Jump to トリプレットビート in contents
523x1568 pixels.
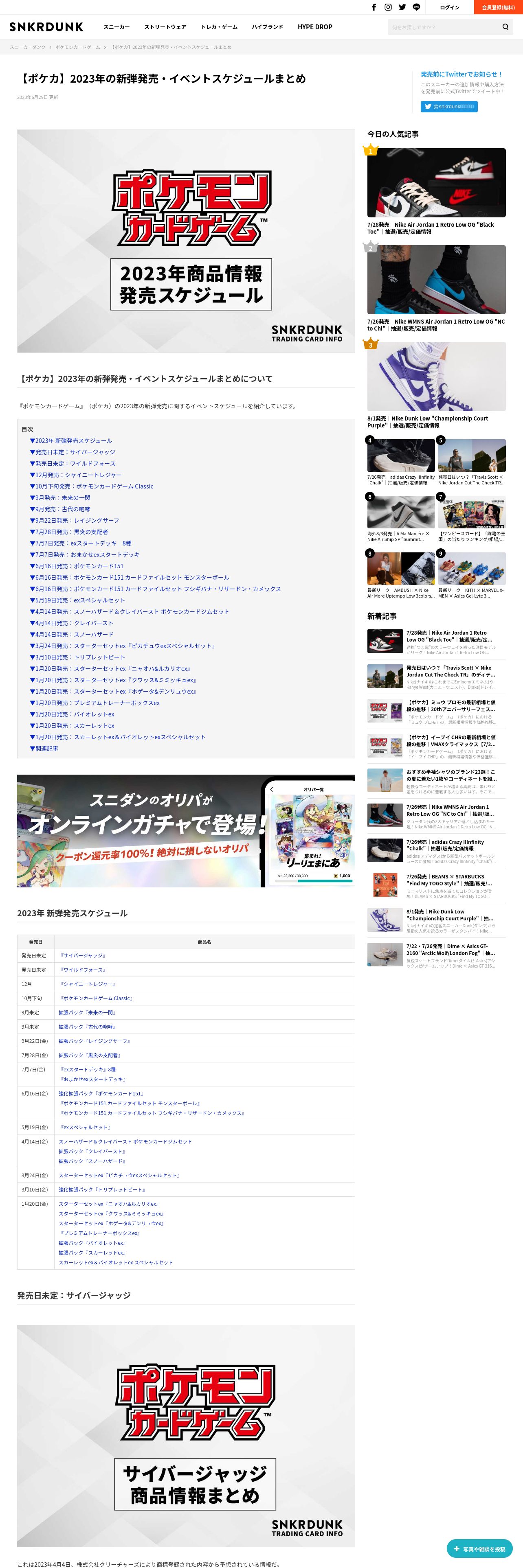(77, 657)
